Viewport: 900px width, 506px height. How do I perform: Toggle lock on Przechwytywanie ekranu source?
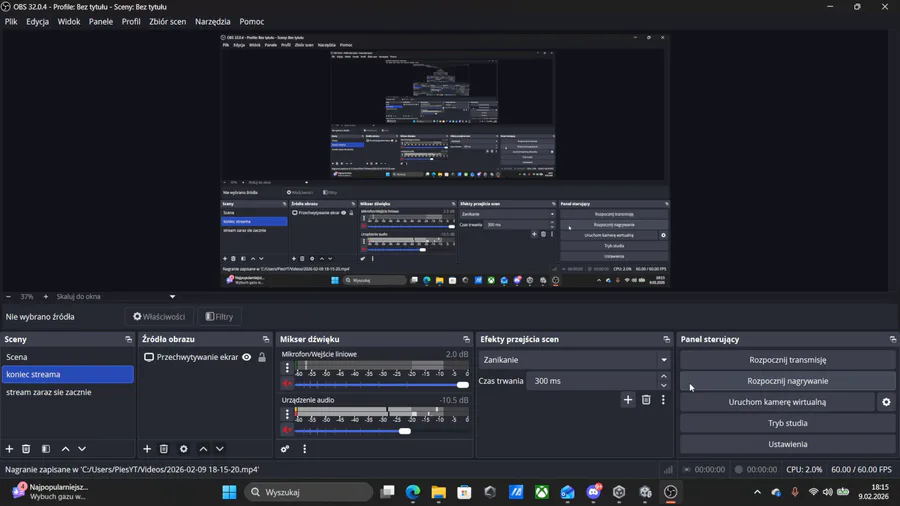point(262,357)
